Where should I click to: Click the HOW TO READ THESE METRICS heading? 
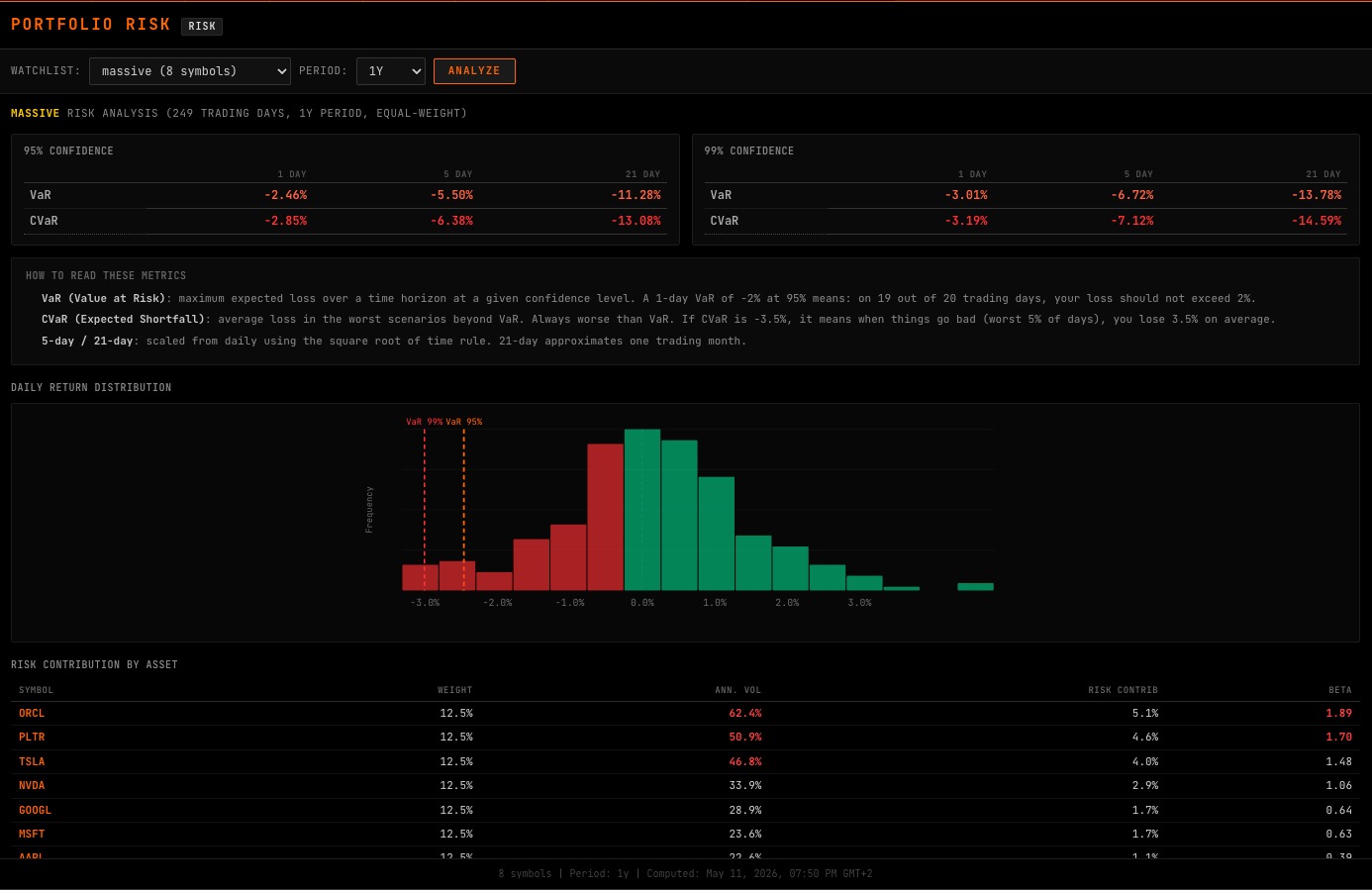[106, 275]
